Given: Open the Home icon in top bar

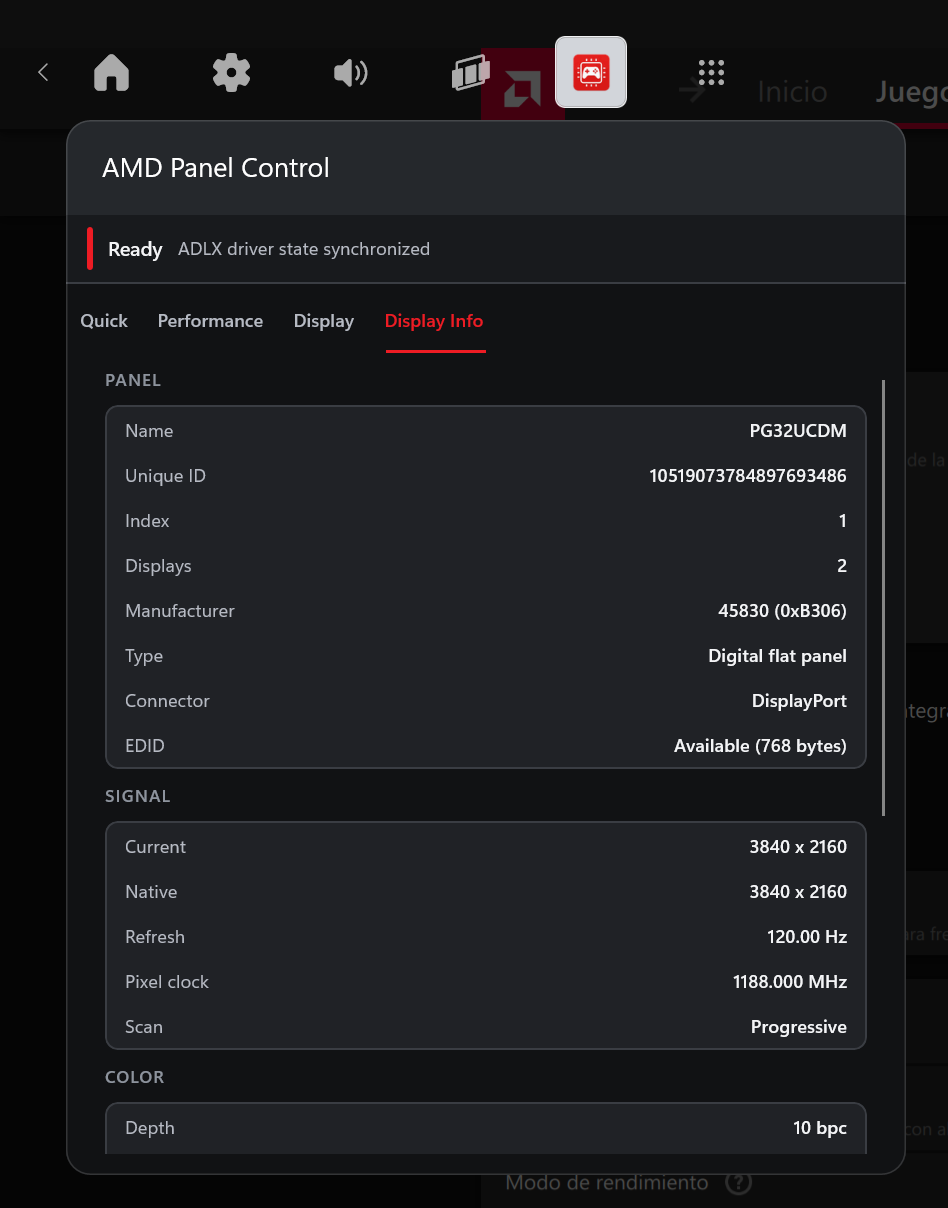Looking at the screenshot, I should (x=111, y=72).
